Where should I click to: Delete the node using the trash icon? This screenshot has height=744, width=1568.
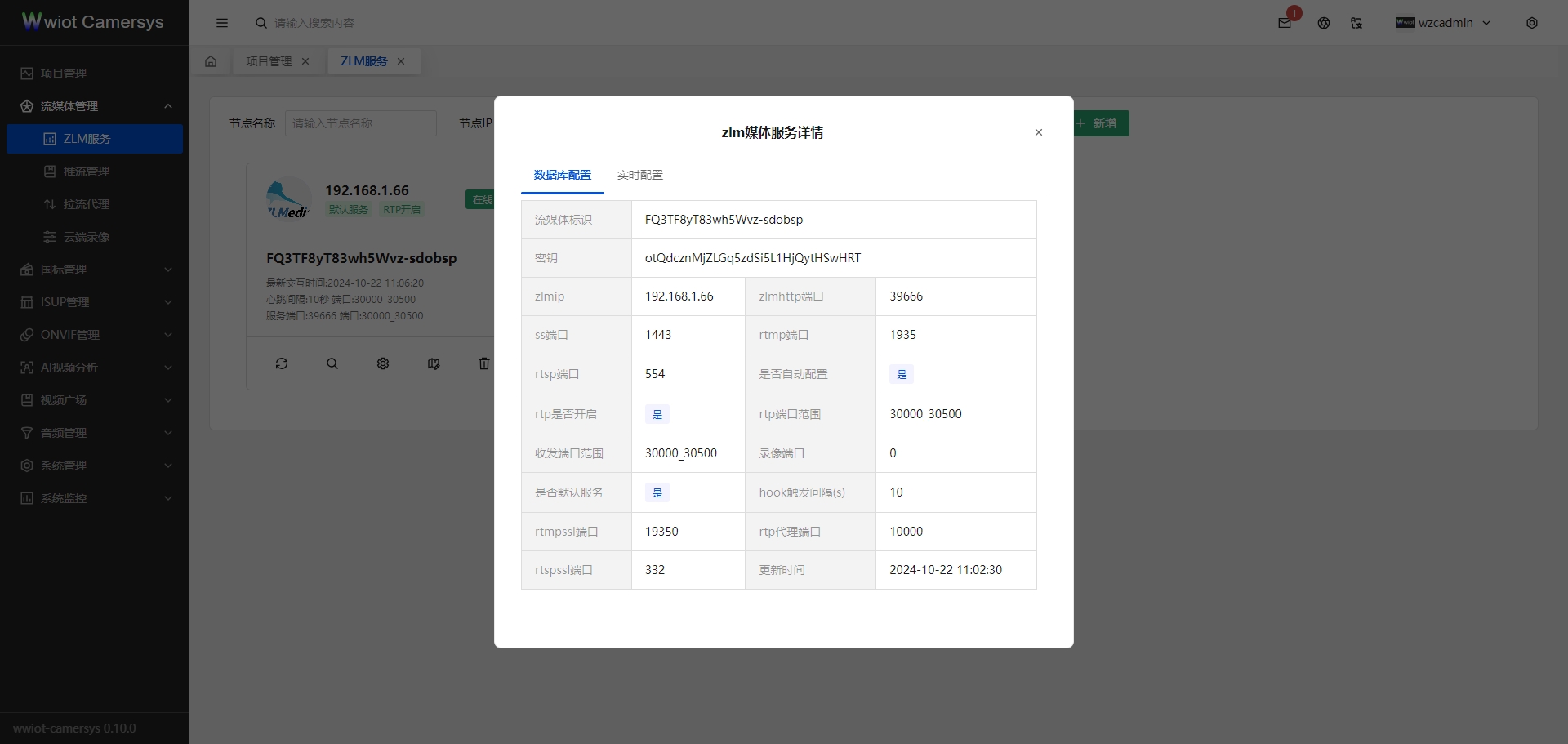click(484, 363)
